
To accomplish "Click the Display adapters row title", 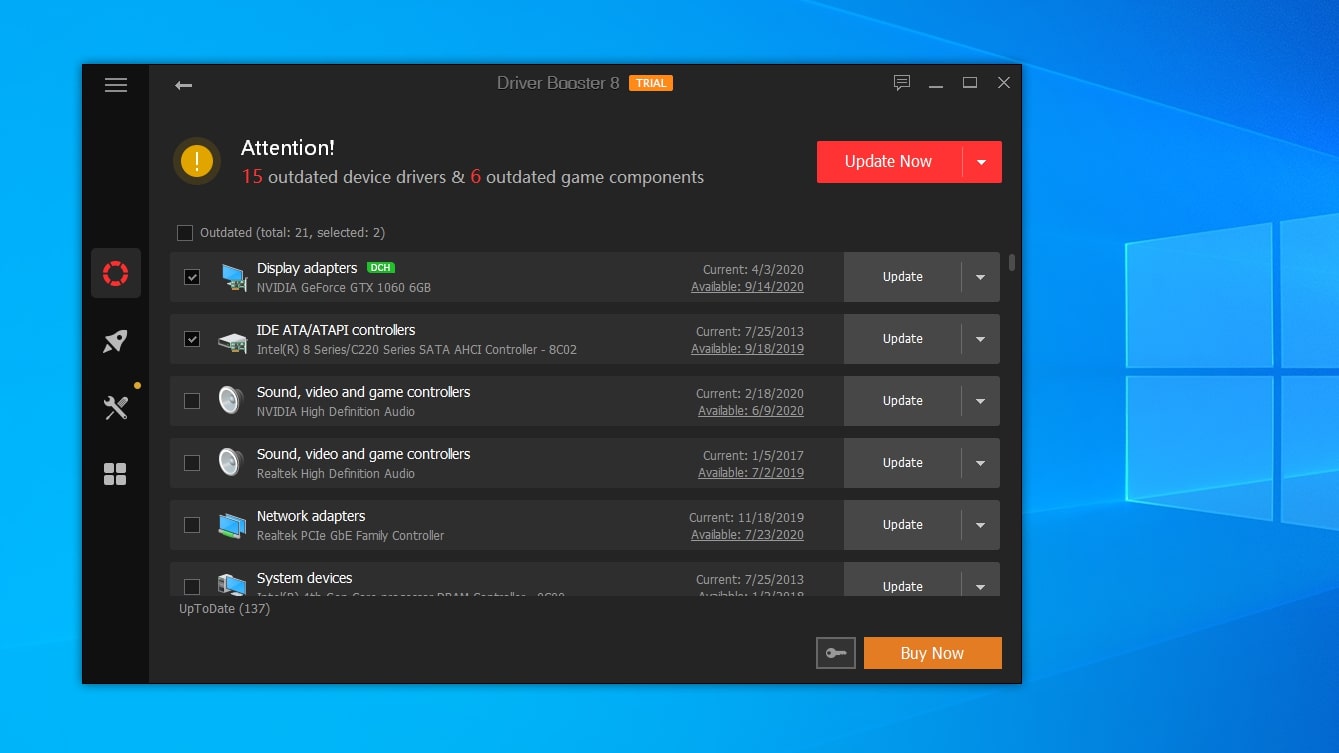I will 307,268.
